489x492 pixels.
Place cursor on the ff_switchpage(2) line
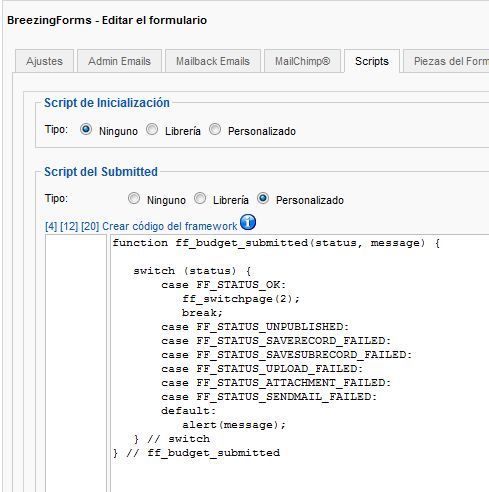coord(241,299)
